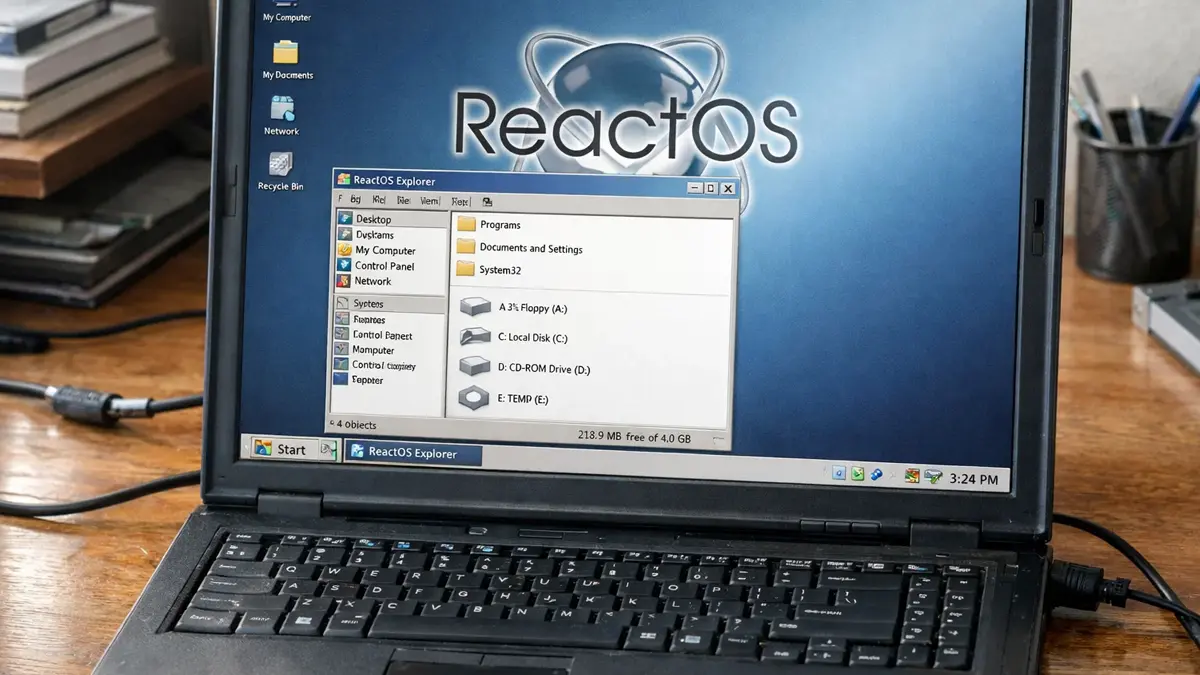Select the Programs folder in Explorer
This screenshot has width=1200, height=675.
point(489,225)
